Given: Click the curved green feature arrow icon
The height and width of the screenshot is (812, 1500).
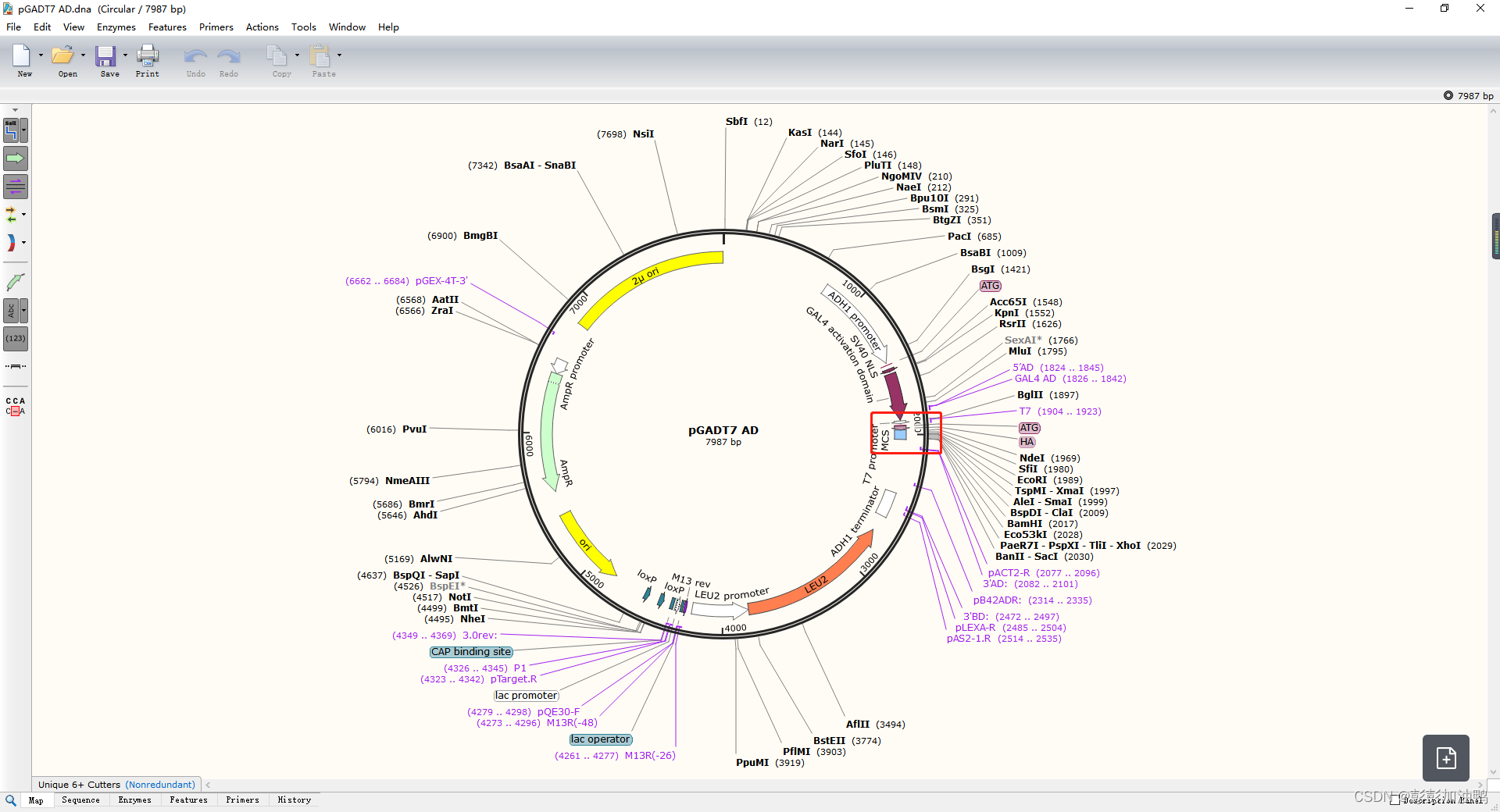Looking at the screenshot, I should tap(16, 282).
